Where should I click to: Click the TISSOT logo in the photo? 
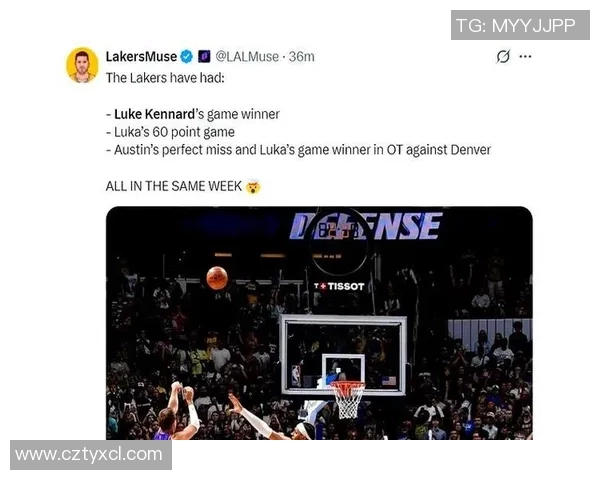tap(339, 286)
